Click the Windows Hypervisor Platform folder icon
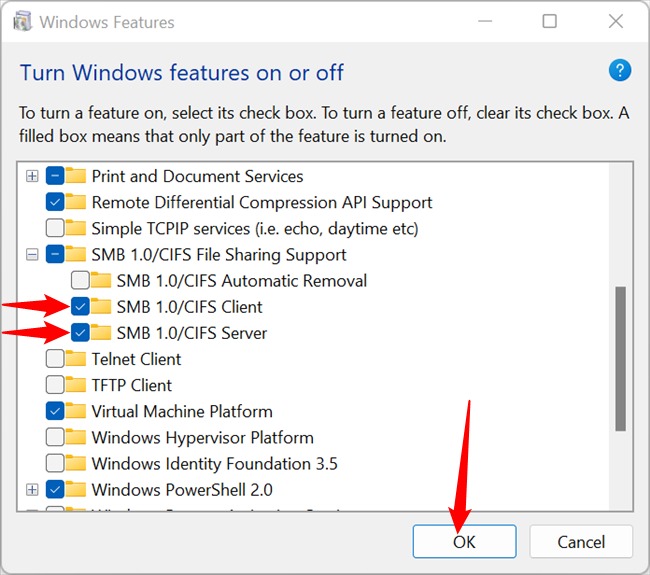The width and height of the screenshot is (650, 575). (x=76, y=437)
